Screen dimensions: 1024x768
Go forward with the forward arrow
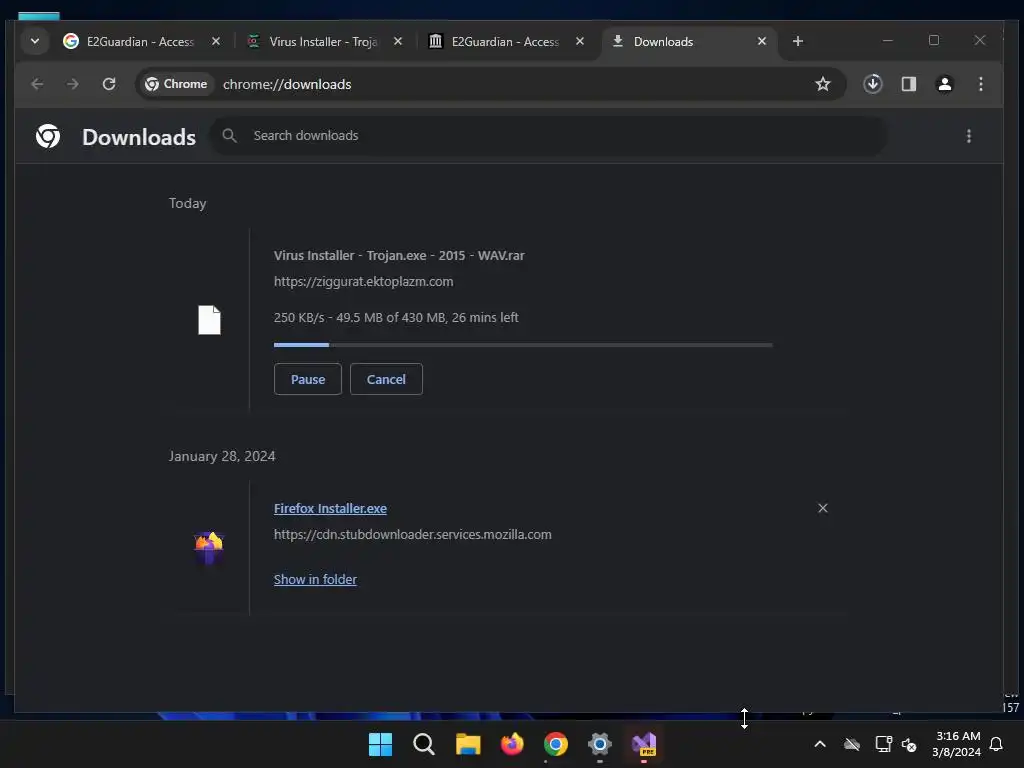tap(72, 84)
